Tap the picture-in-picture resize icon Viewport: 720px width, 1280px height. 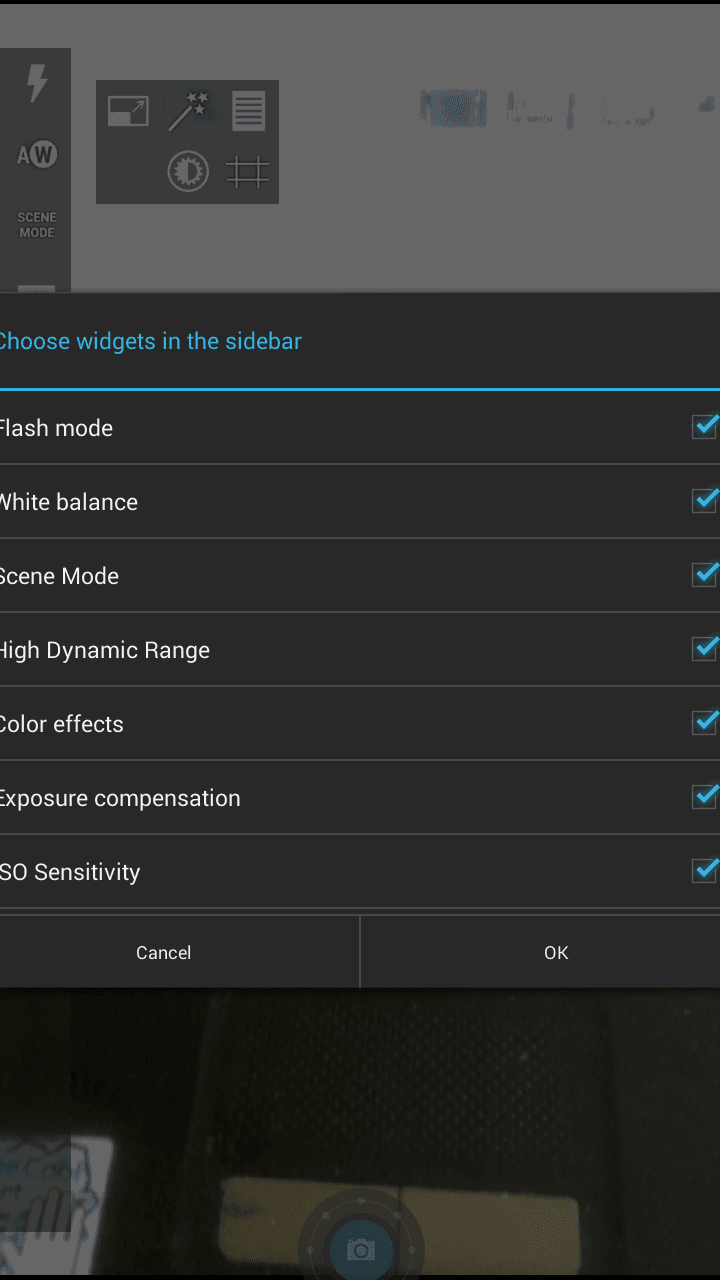[128, 111]
